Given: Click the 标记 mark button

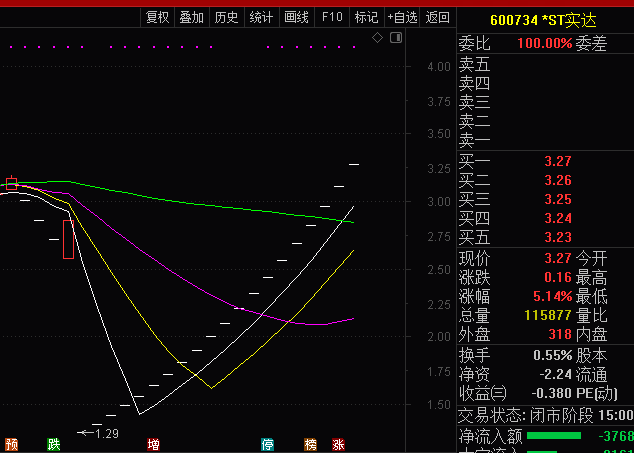Looking at the screenshot, I should click(366, 17).
